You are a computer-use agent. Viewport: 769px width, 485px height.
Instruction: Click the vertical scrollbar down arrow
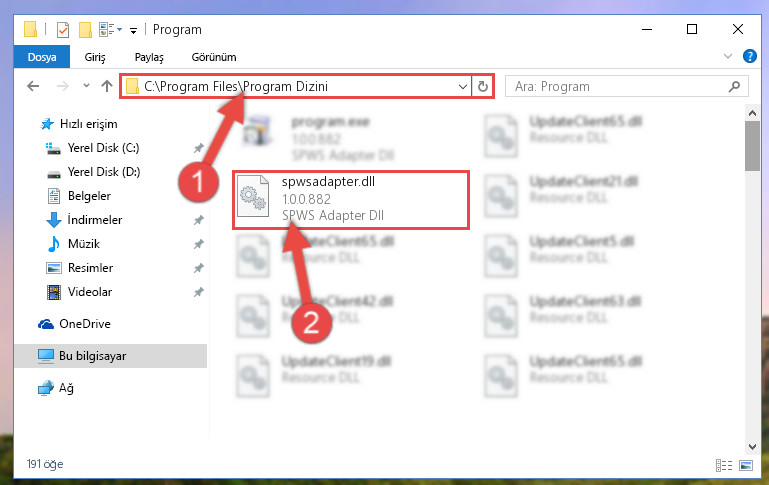click(752, 446)
